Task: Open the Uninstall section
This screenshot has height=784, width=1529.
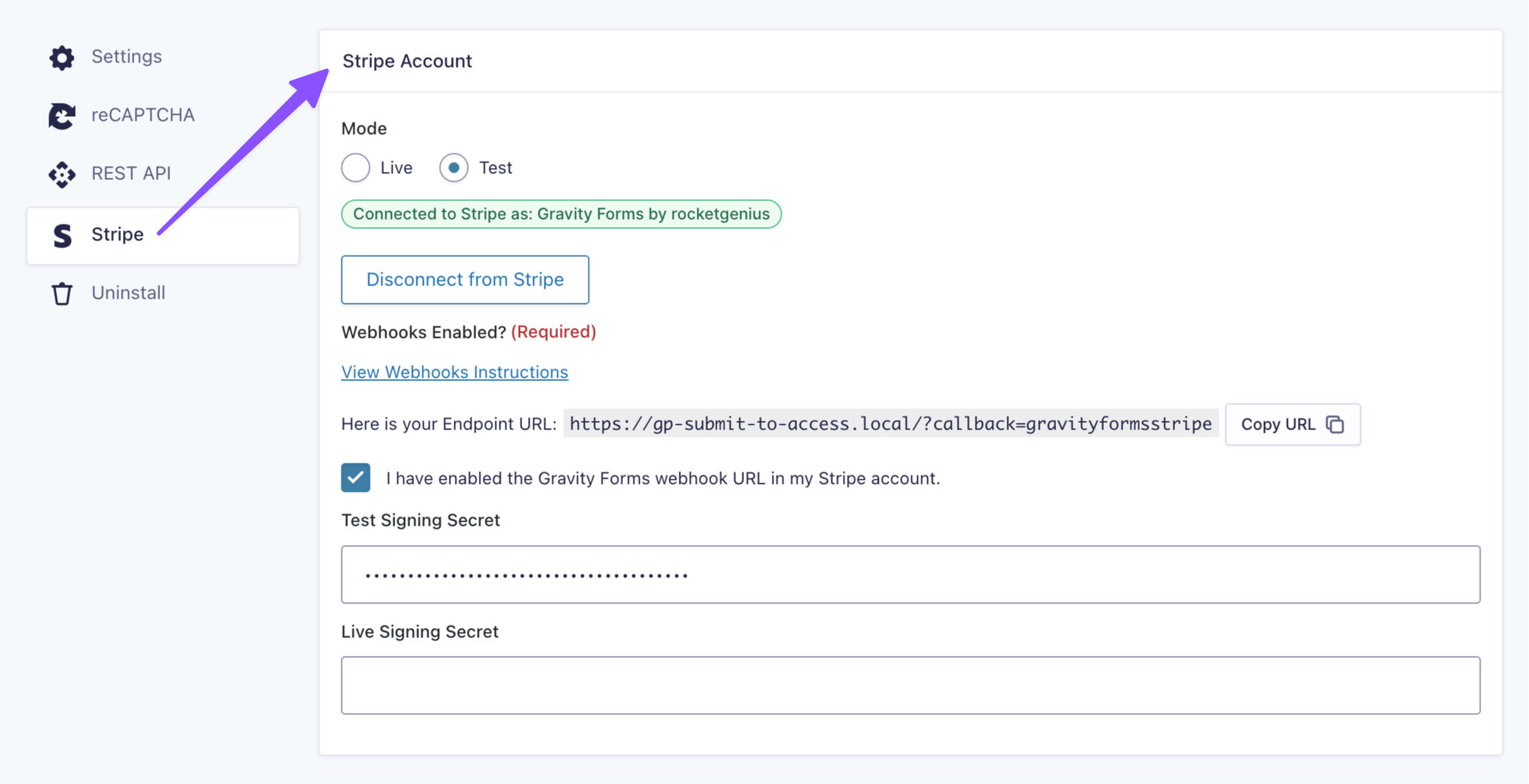Action: tap(128, 293)
